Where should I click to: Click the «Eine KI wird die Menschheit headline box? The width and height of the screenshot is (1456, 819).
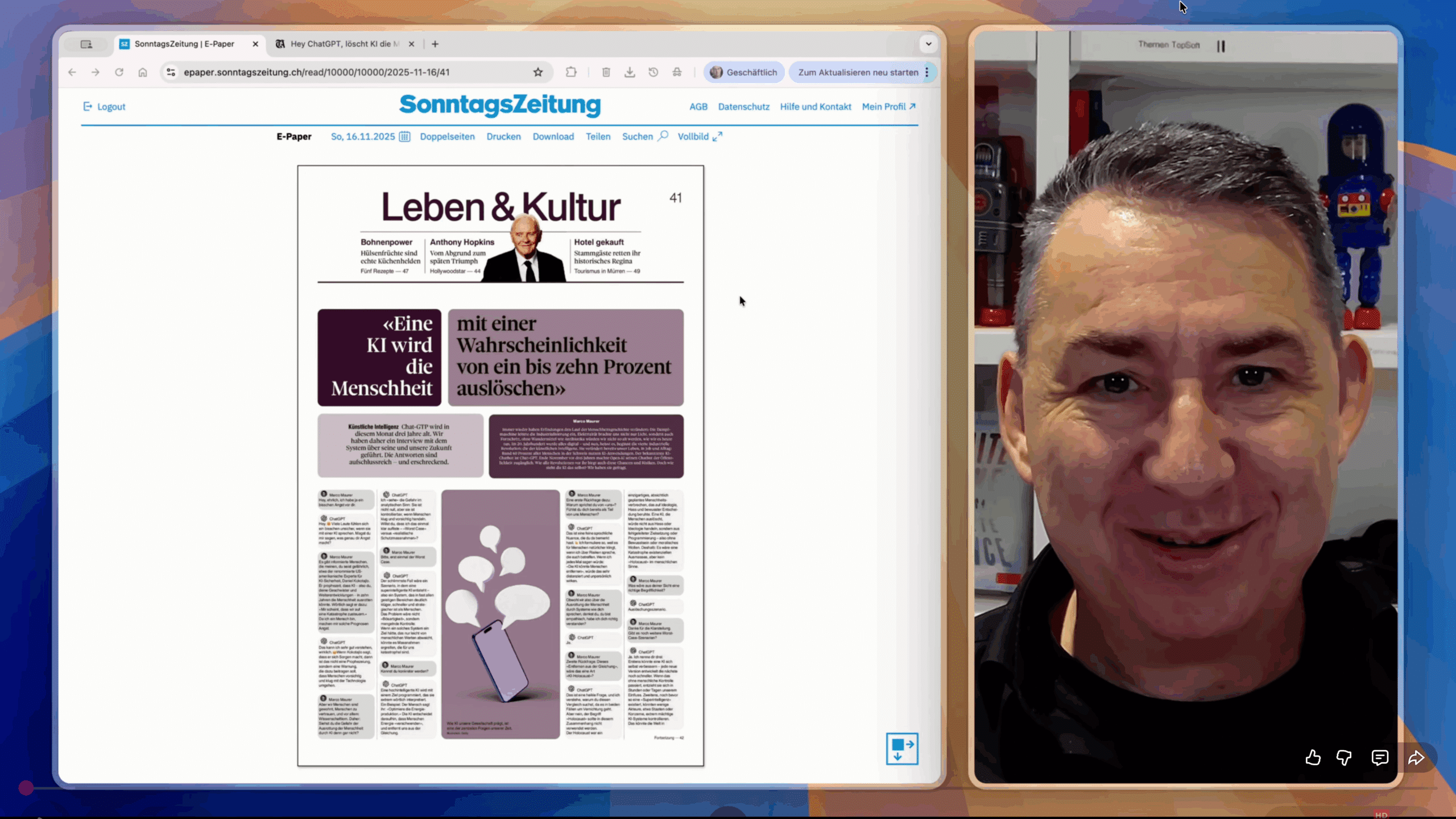379,357
